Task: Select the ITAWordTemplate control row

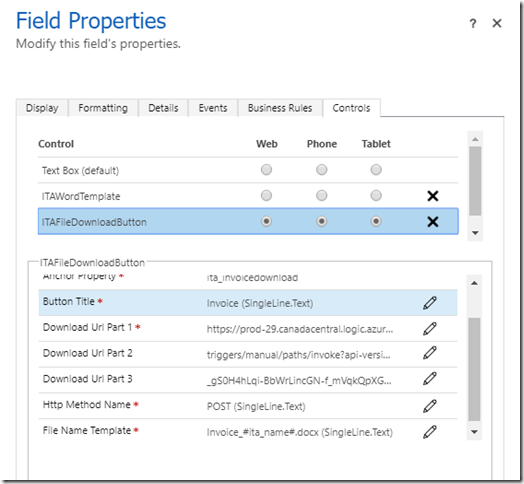Action: point(248,196)
